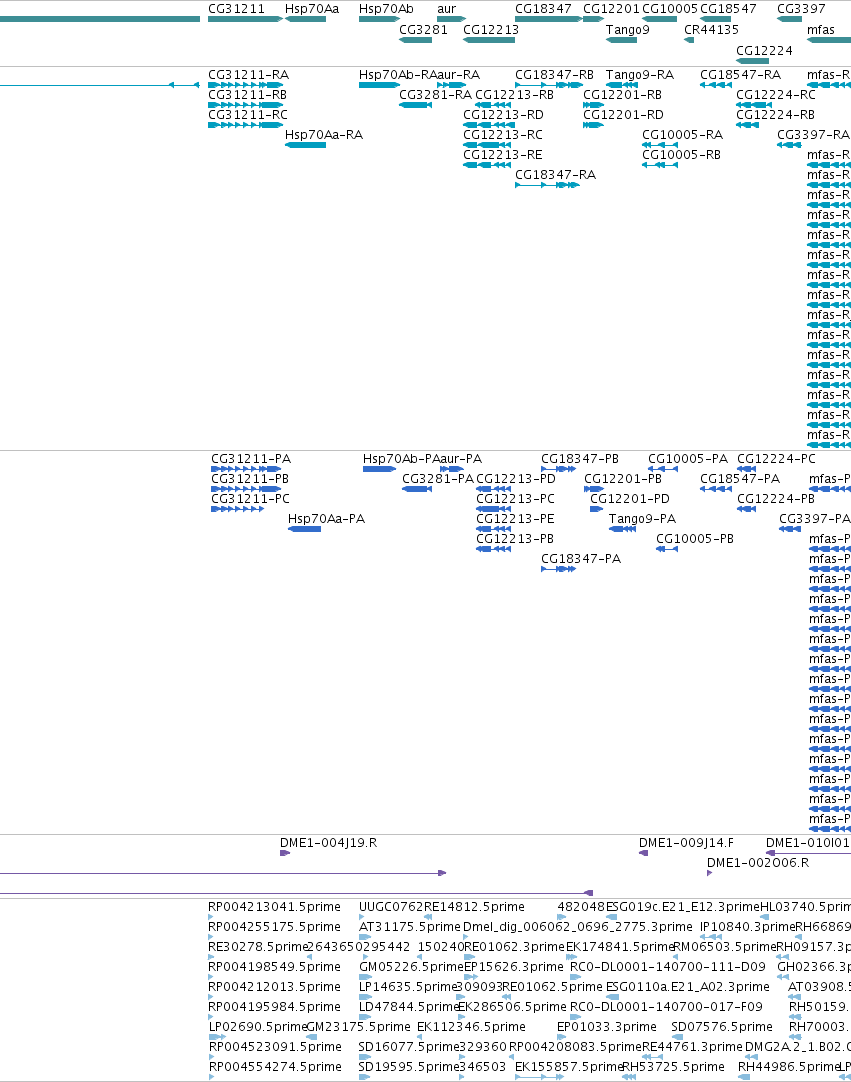This screenshot has height=1082, width=851.
Task: Click the CG31211-PC protein label
Action: [x=251, y=499]
